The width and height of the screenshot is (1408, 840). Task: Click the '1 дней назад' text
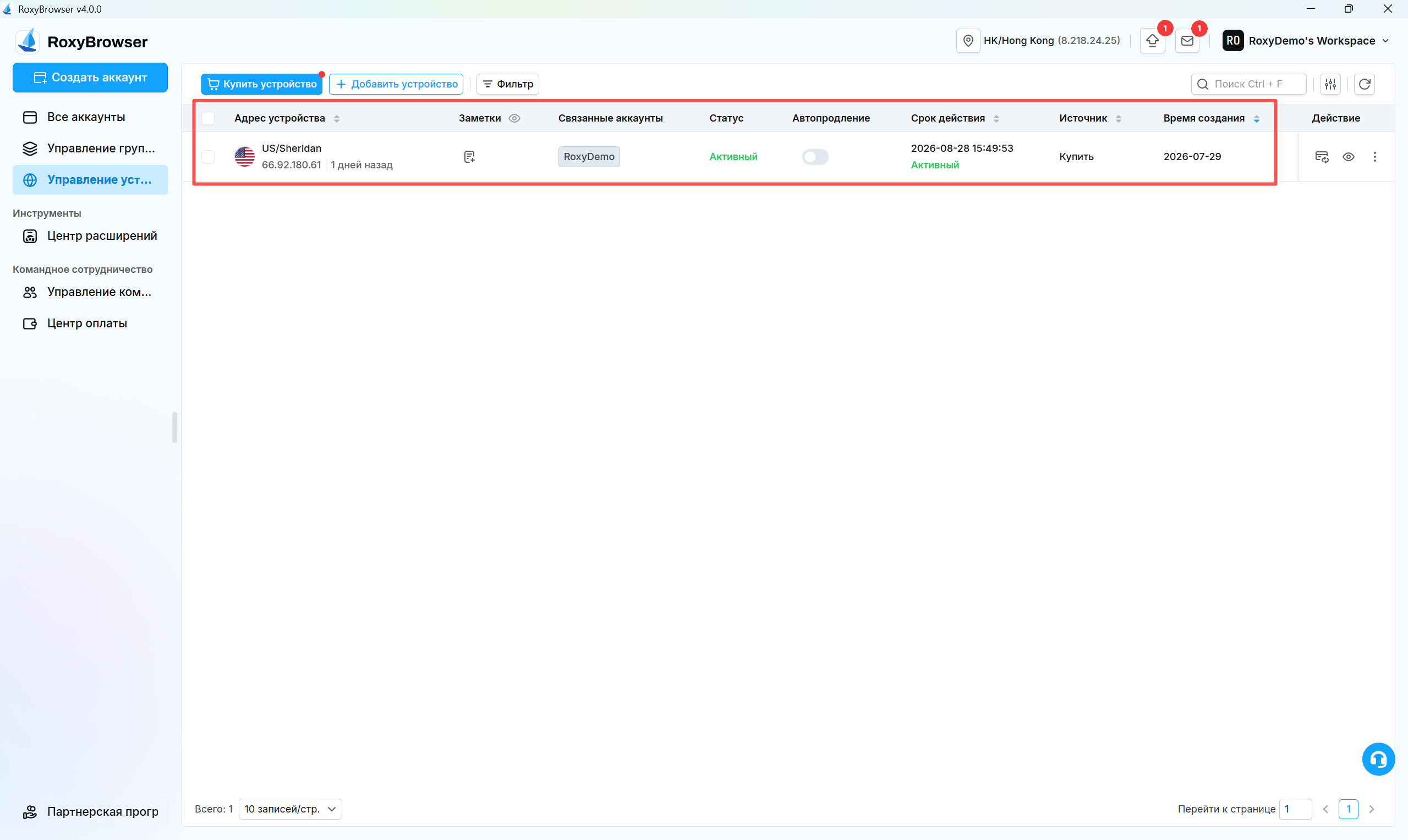(x=361, y=164)
